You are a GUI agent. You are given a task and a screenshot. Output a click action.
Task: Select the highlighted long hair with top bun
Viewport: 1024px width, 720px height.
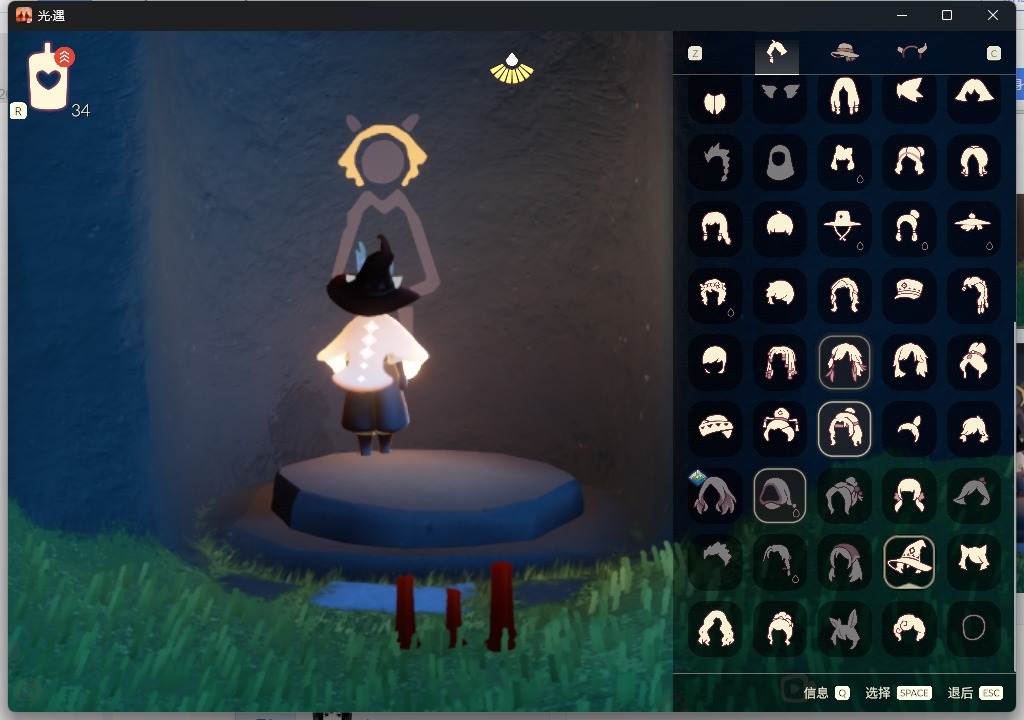point(844,429)
